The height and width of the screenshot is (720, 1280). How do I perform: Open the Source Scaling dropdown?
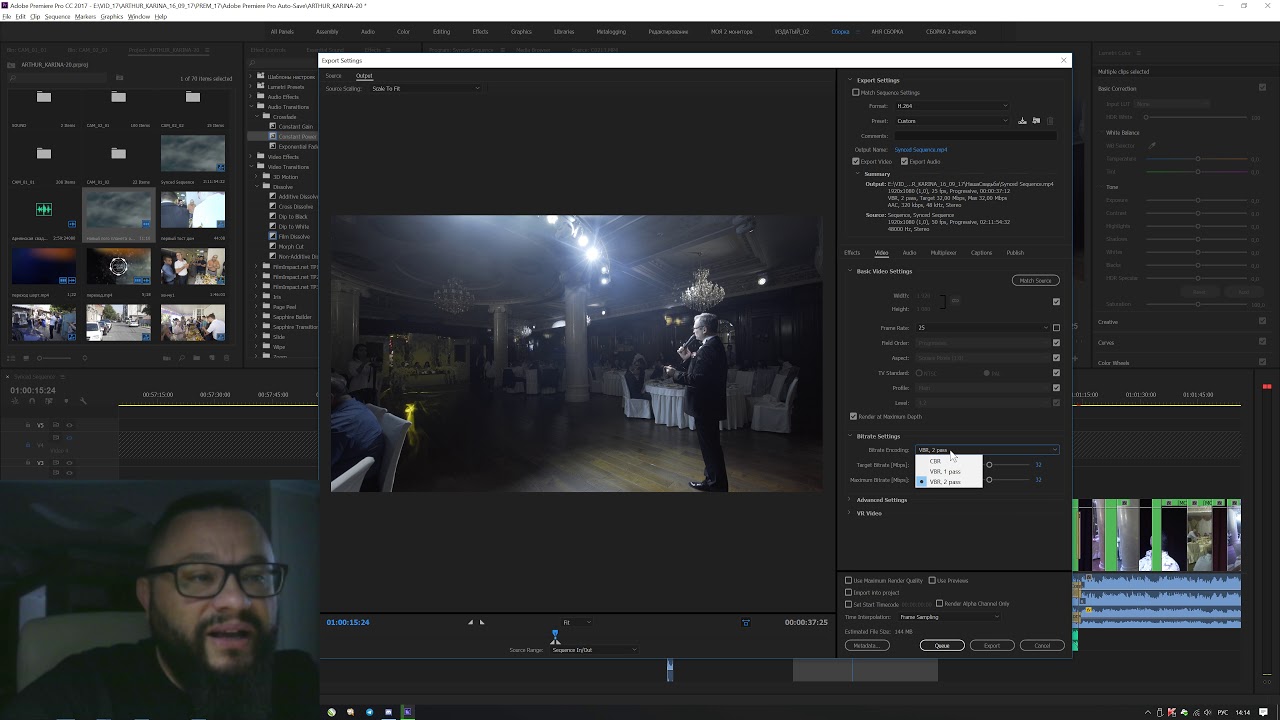[425, 89]
